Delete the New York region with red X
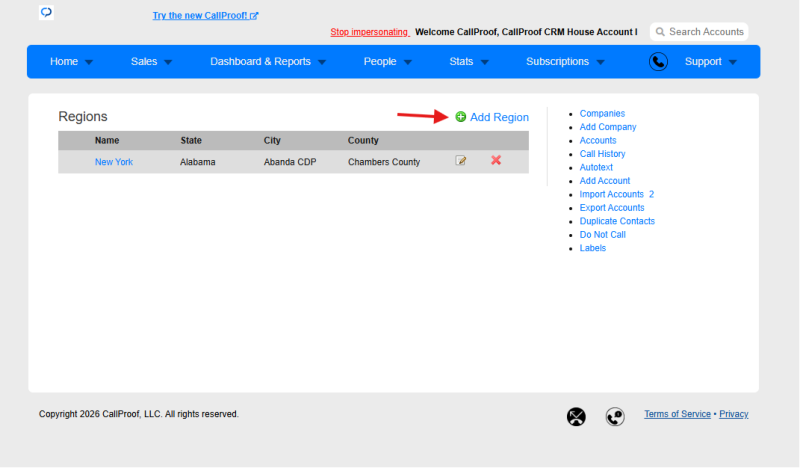Viewport: 800px width, 468px height. click(x=496, y=160)
